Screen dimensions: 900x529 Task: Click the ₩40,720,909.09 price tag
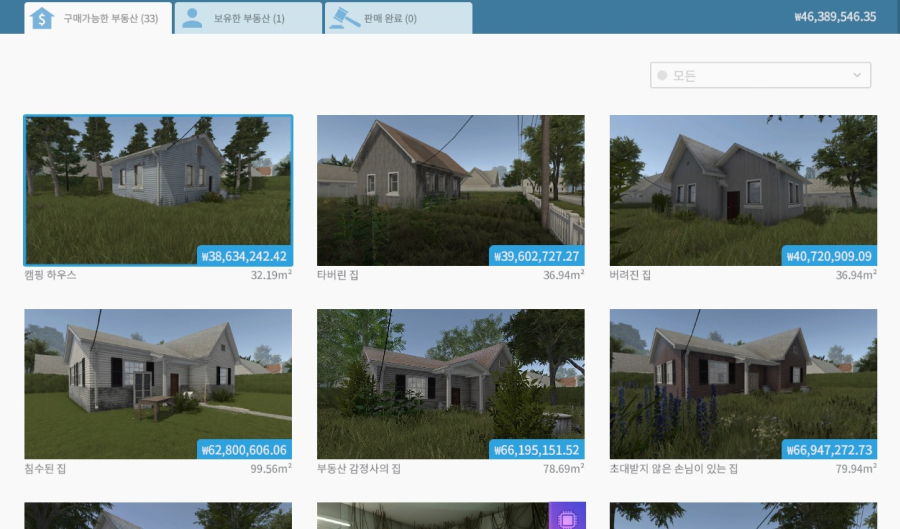pos(829,256)
